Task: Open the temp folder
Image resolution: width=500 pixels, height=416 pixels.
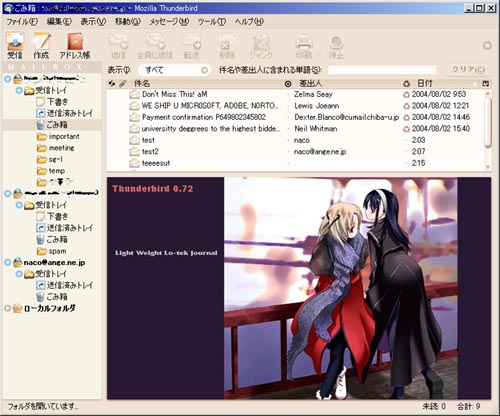Action: pos(51,171)
